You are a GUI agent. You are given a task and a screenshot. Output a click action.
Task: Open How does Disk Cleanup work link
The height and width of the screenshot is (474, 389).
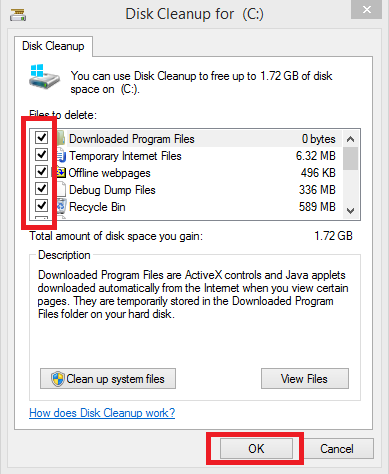coord(102,413)
